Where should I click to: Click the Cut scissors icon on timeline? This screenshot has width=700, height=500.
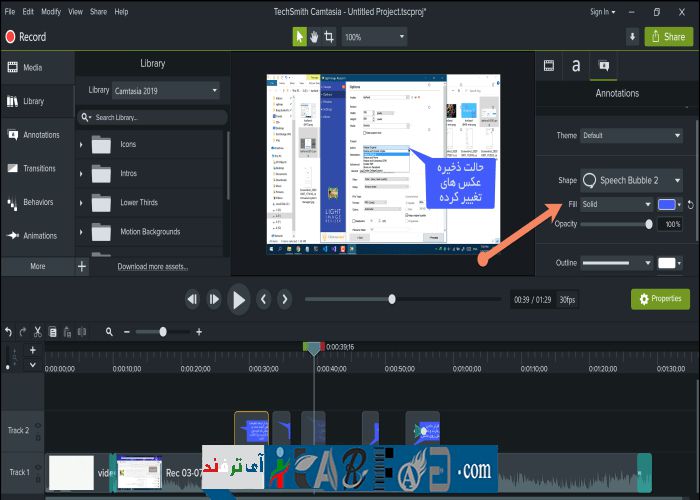[37, 331]
